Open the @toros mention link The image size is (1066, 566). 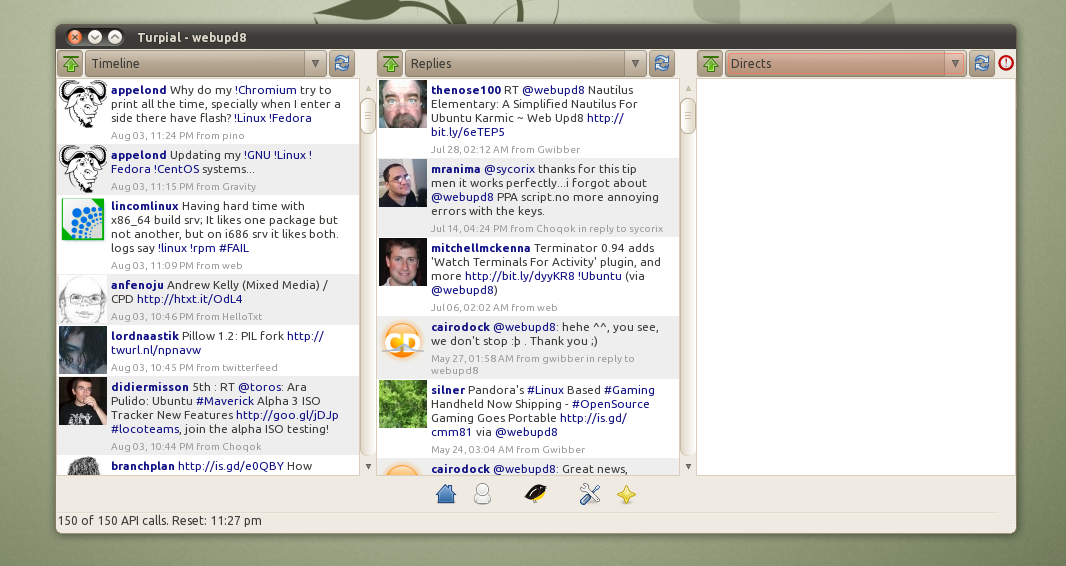(x=260, y=387)
